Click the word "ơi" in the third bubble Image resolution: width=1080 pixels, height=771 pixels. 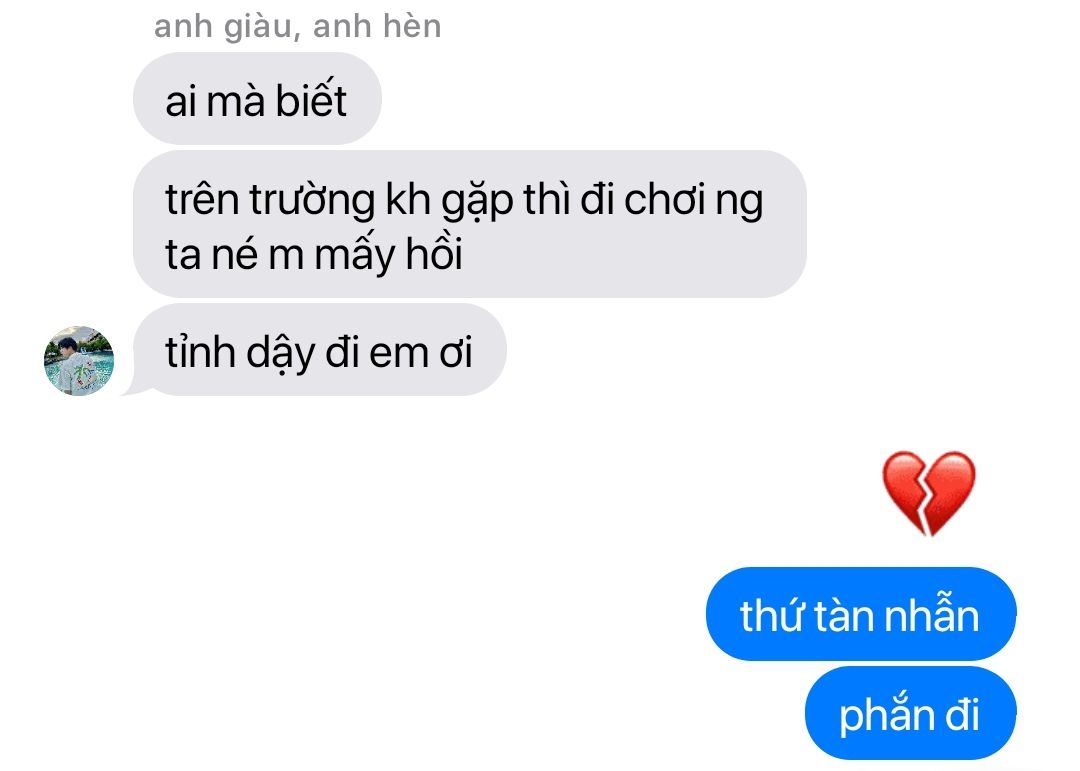[x=455, y=353]
